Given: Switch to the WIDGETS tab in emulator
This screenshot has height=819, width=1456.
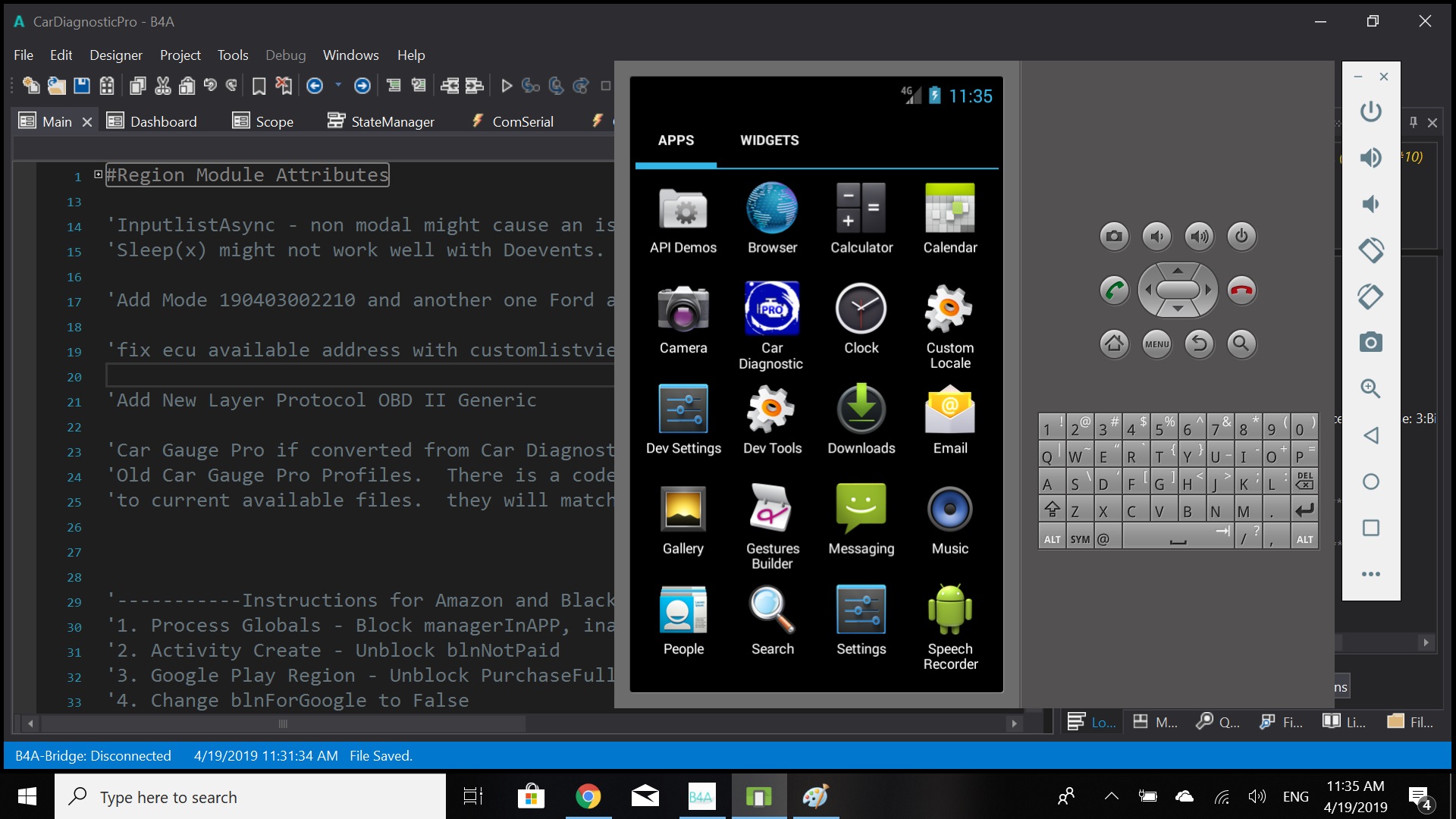Looking at the screenshot, I should point(769,140).
